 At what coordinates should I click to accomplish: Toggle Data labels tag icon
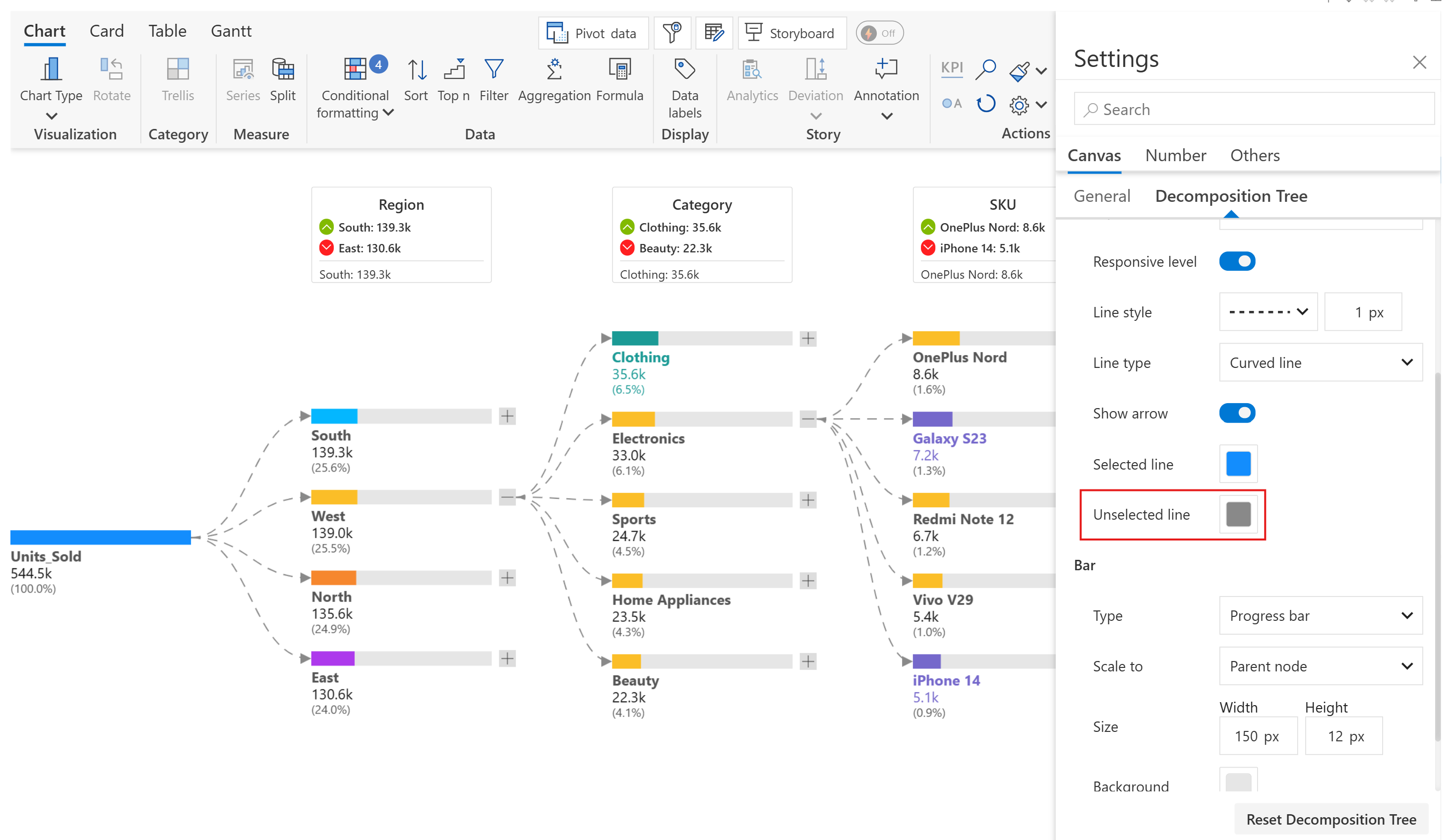684,70
